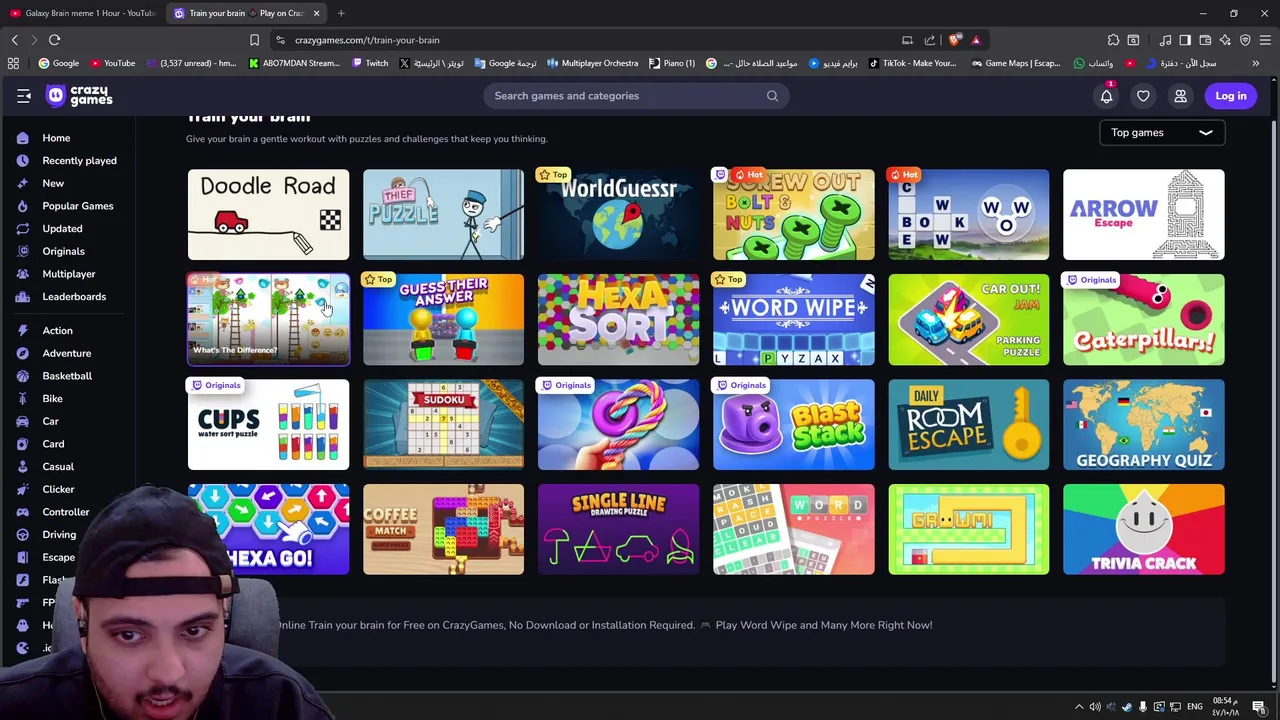
Task: Expand the bookmarks overflow chevron
Action: (1256, 63)
